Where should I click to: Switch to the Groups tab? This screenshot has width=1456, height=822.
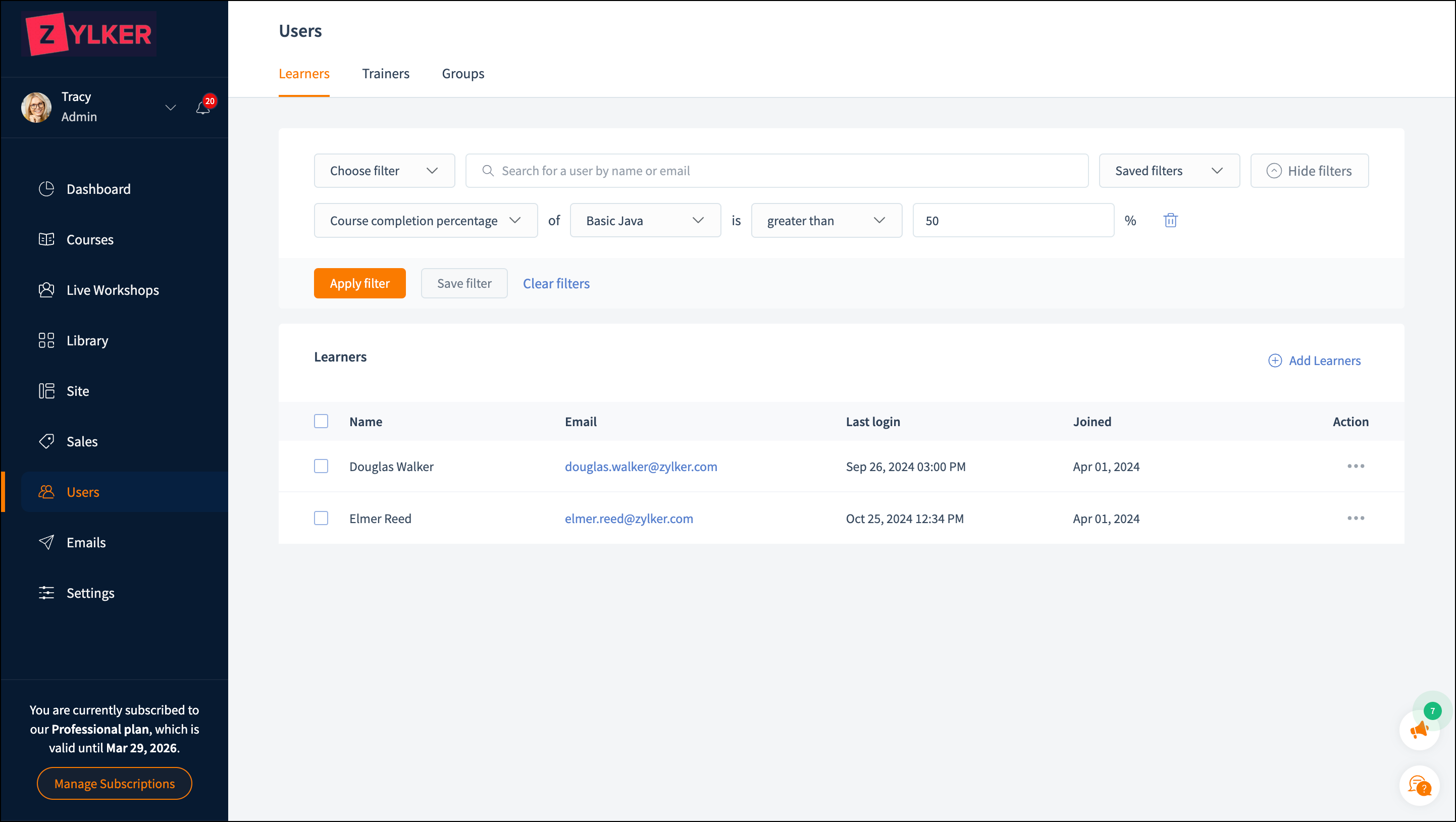(x=463, y=74)
